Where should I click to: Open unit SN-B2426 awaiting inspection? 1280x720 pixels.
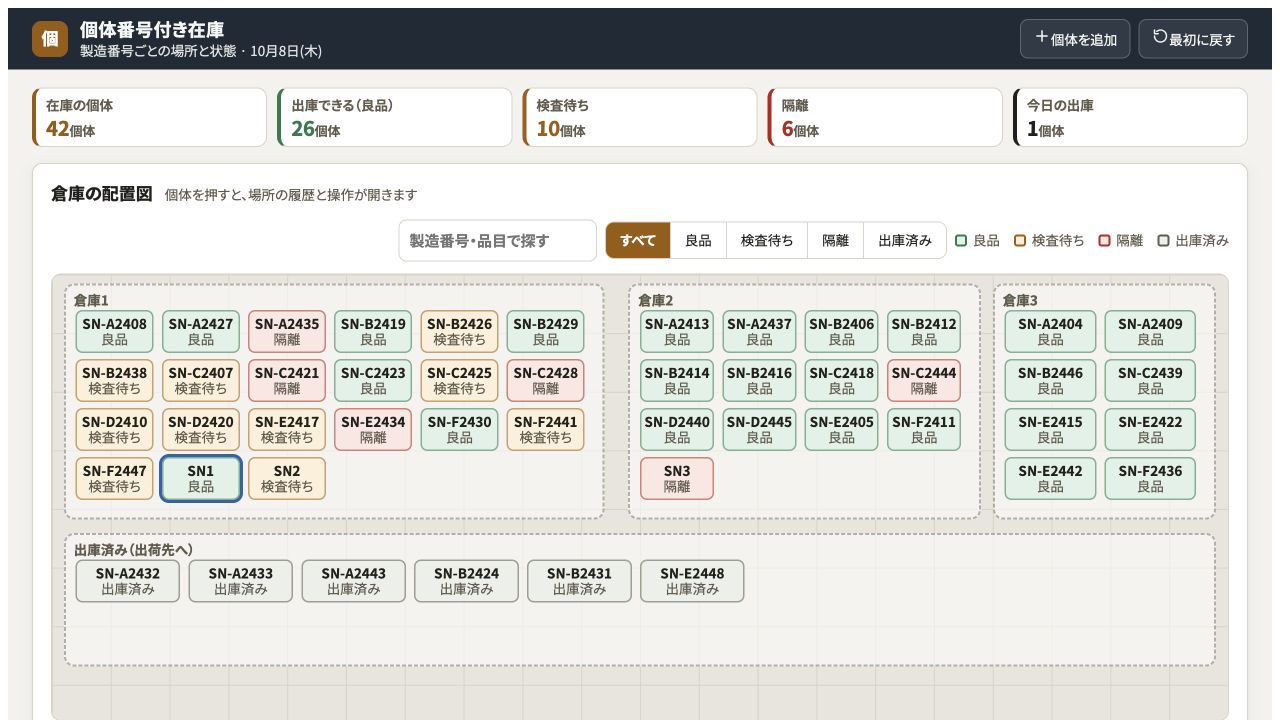tap(460, 331)
